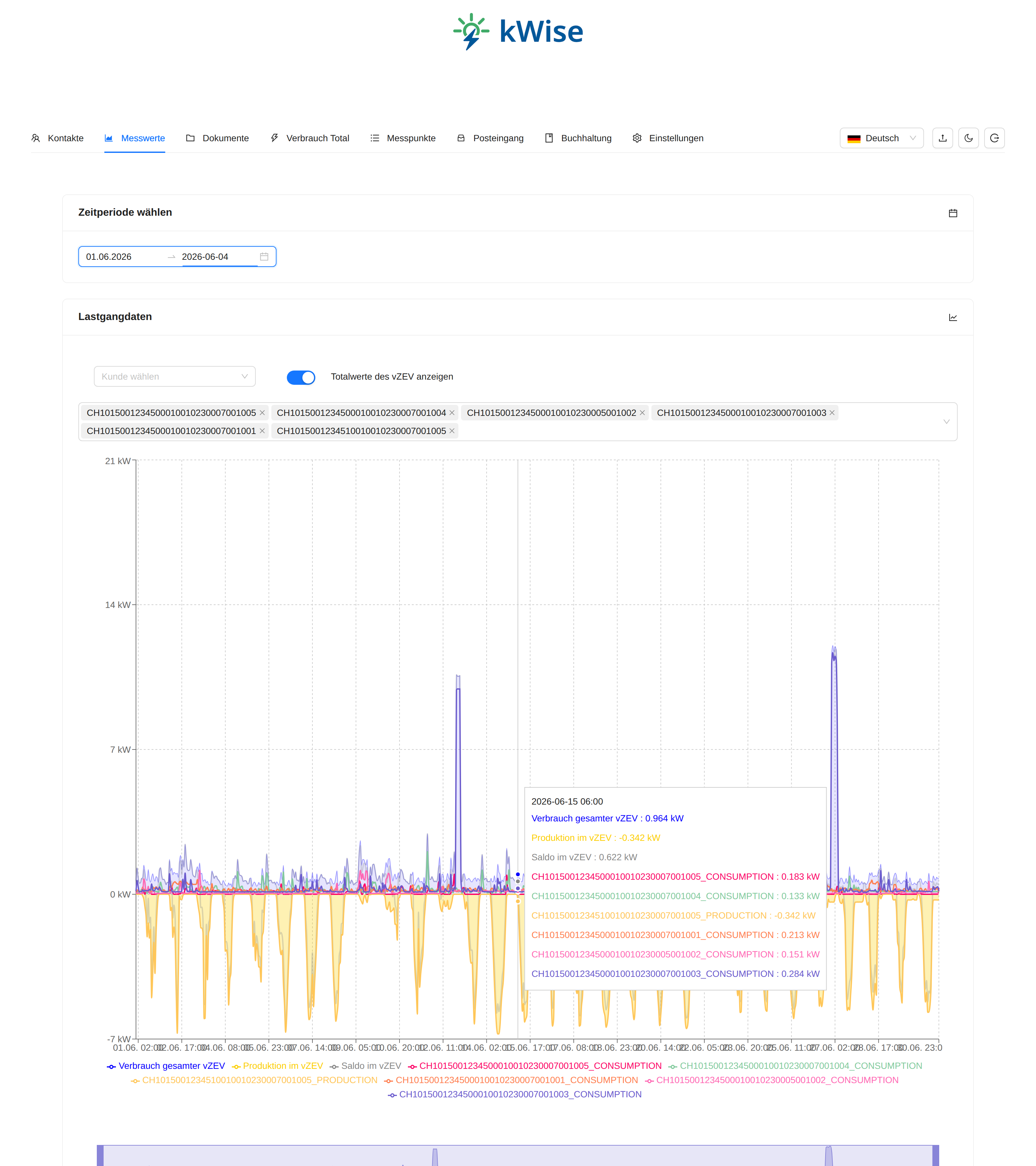Toggle Totalwerte des vZEV anzeigen switch
The width and height of the screenshot is (1036, 1166).
tap(300, 377)
